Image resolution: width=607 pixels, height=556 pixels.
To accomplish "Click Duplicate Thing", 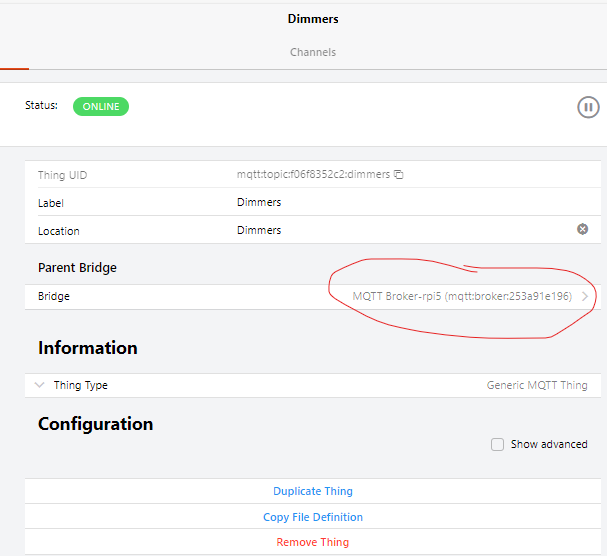I will (x=313, y=491).
